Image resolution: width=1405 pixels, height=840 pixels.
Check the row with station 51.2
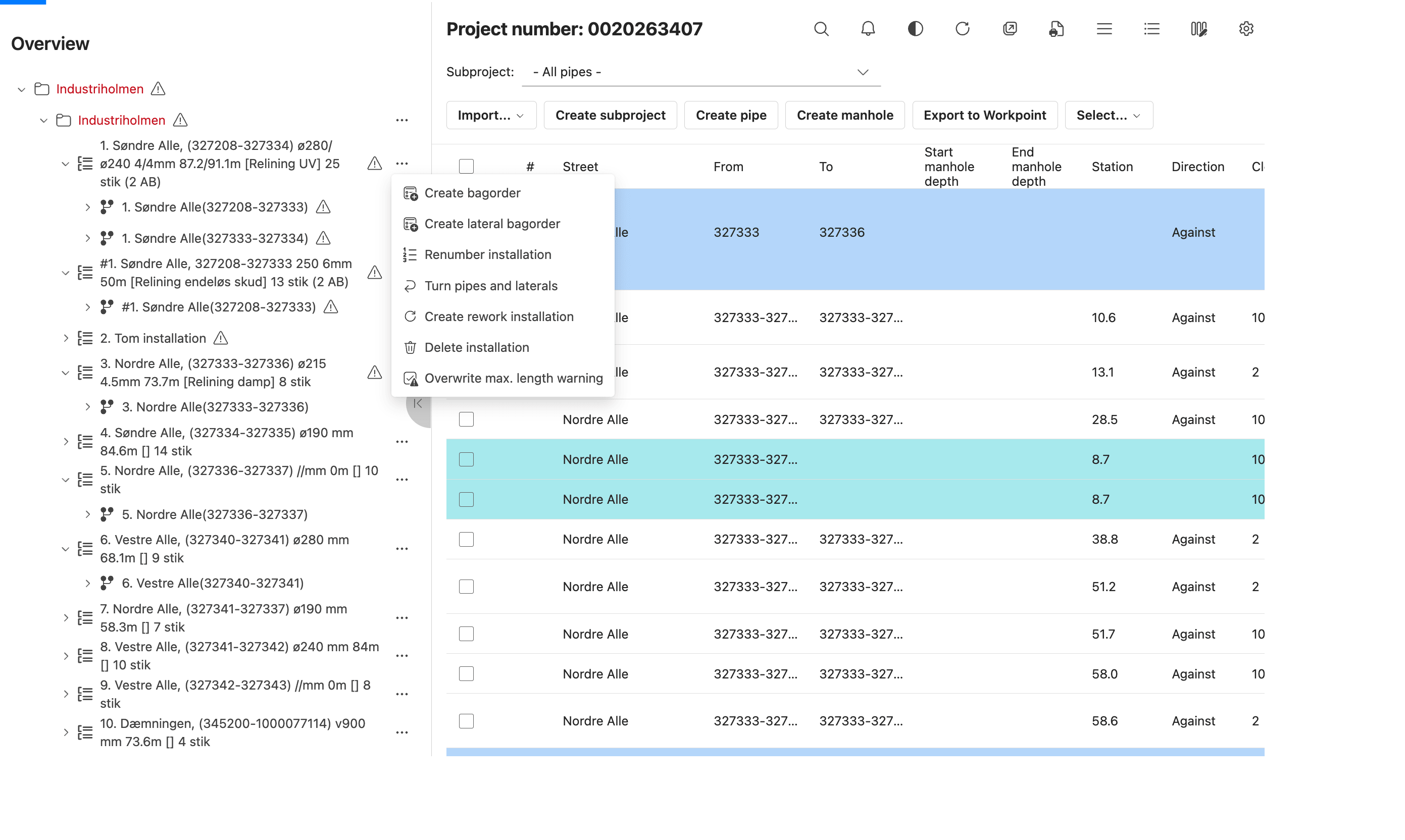(466, 587)
